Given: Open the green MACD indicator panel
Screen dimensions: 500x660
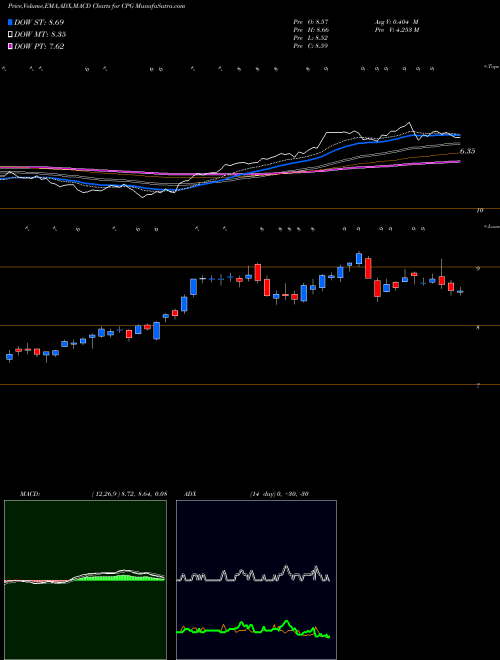Looking at the screenshot, I should [85, 580].
